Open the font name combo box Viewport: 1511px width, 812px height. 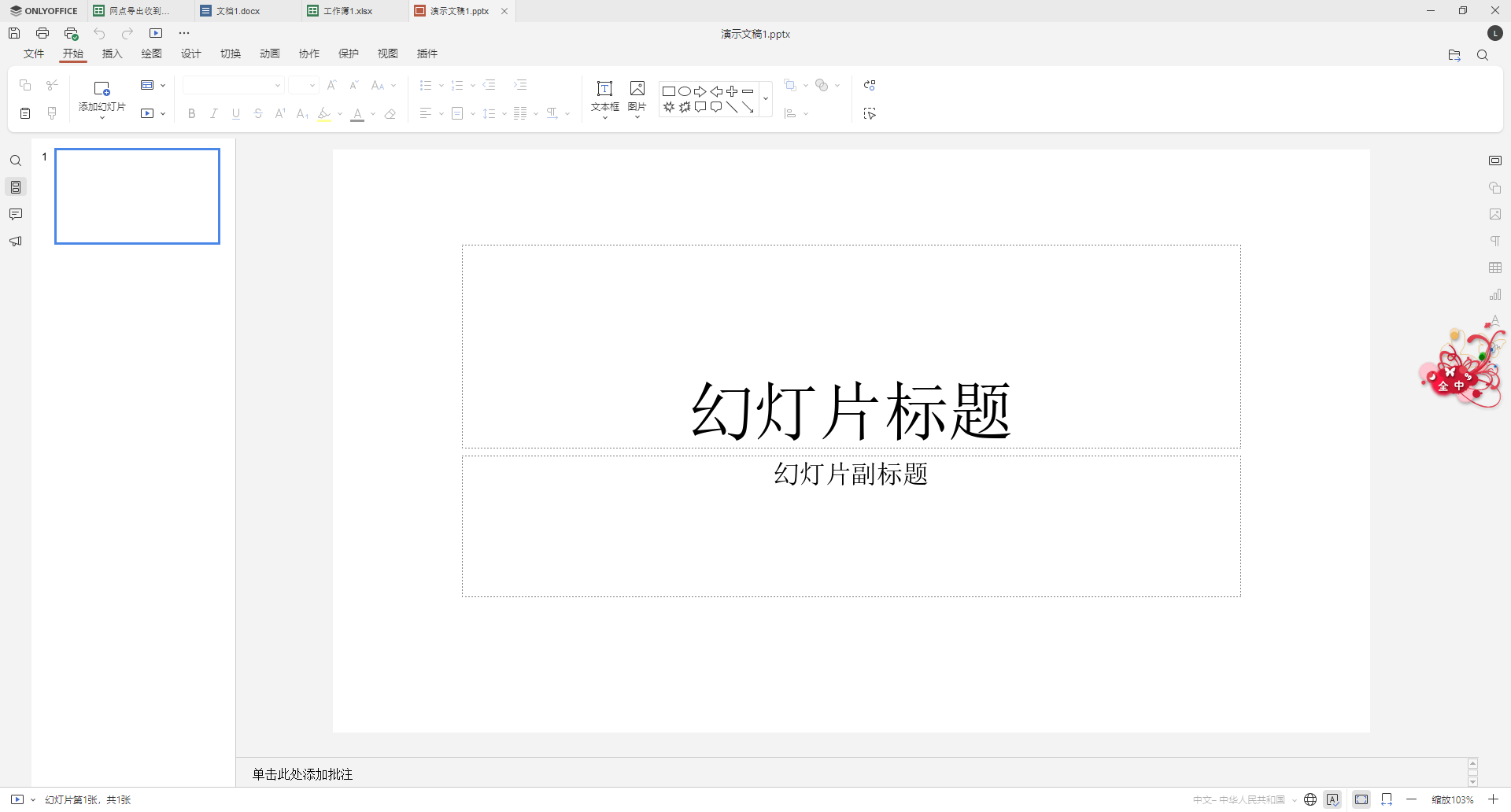coord(233,85)
